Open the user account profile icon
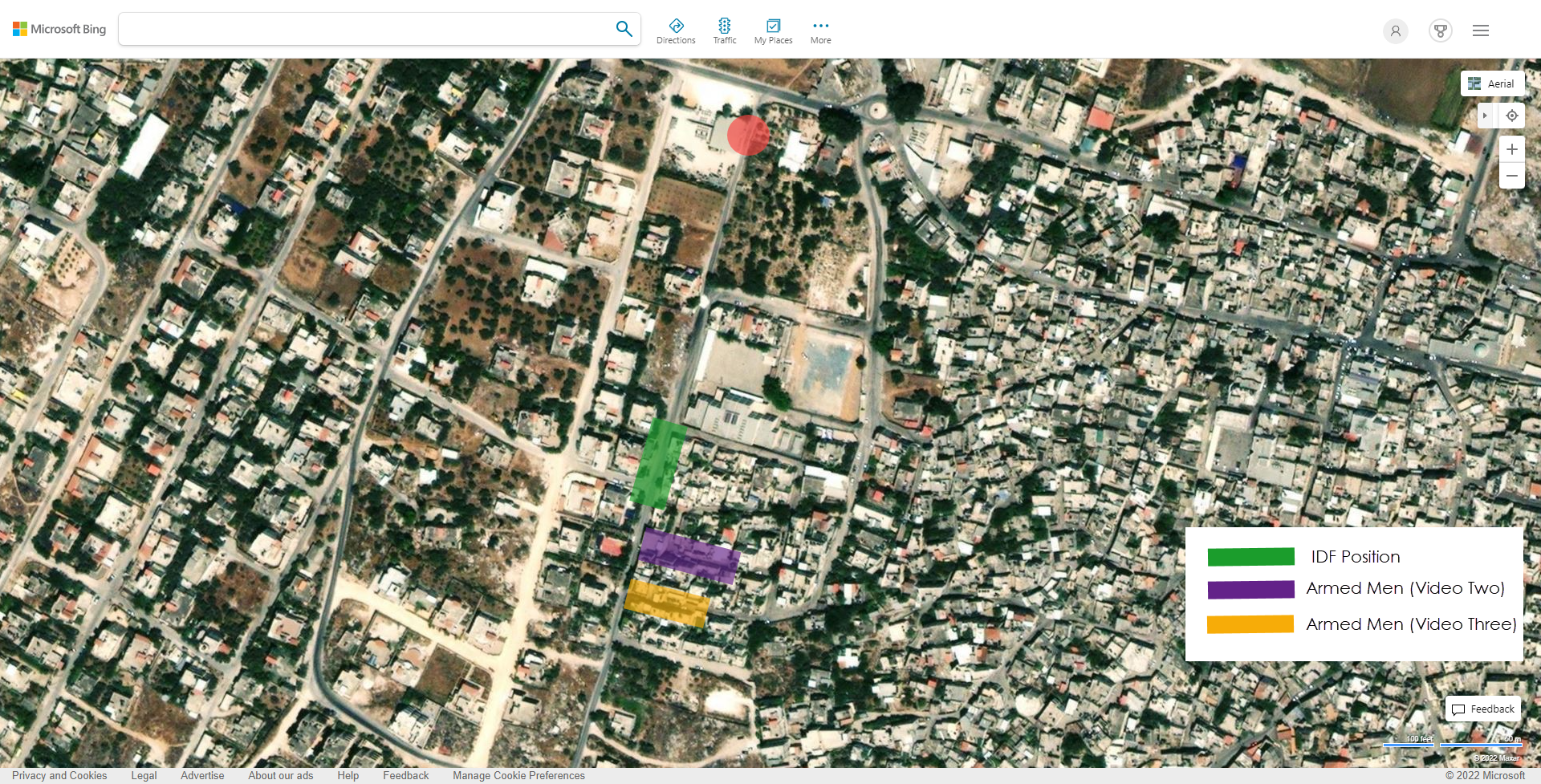 coord(1395,31)
